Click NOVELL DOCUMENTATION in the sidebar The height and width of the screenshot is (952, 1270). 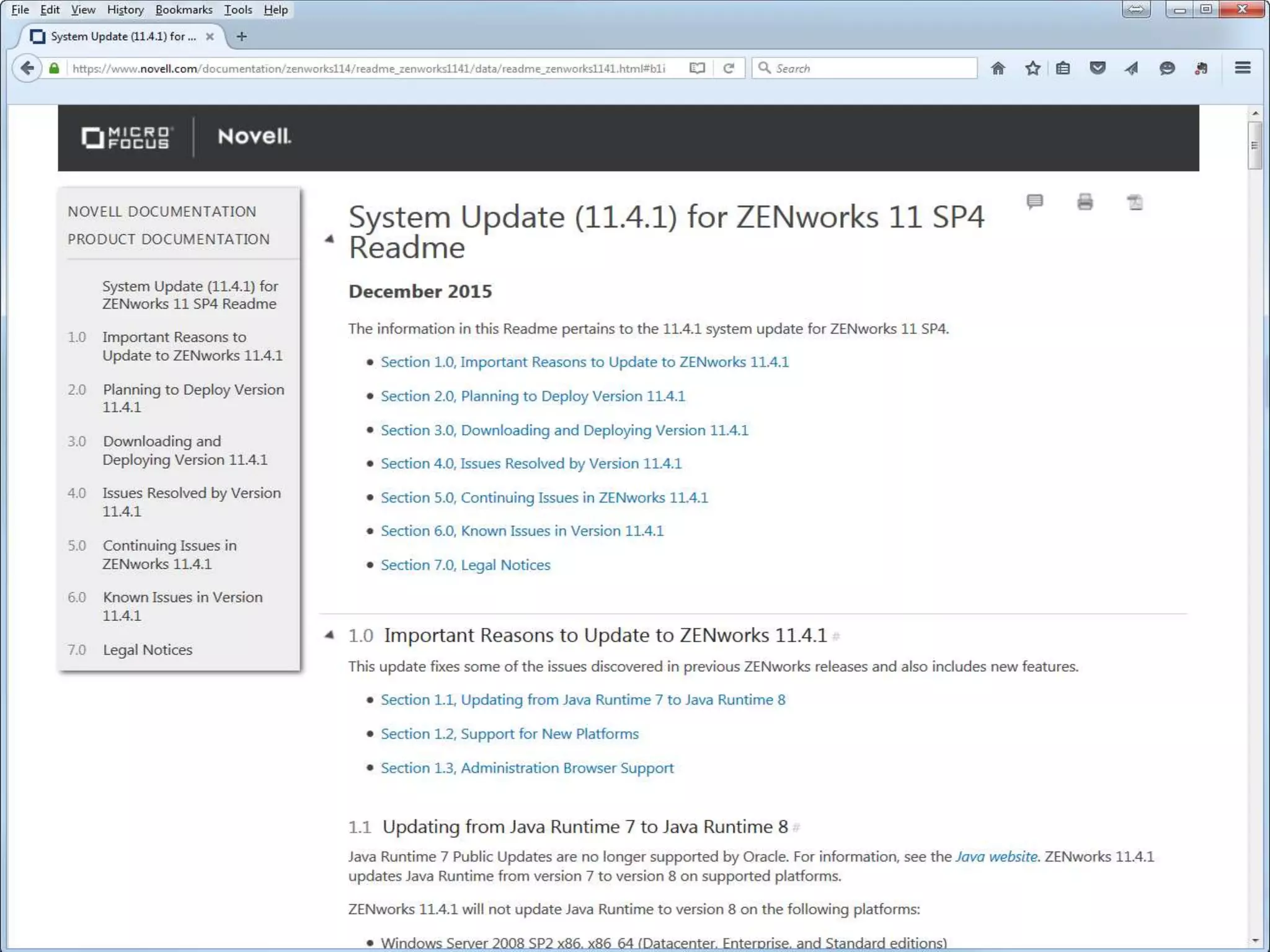[162, 211]
